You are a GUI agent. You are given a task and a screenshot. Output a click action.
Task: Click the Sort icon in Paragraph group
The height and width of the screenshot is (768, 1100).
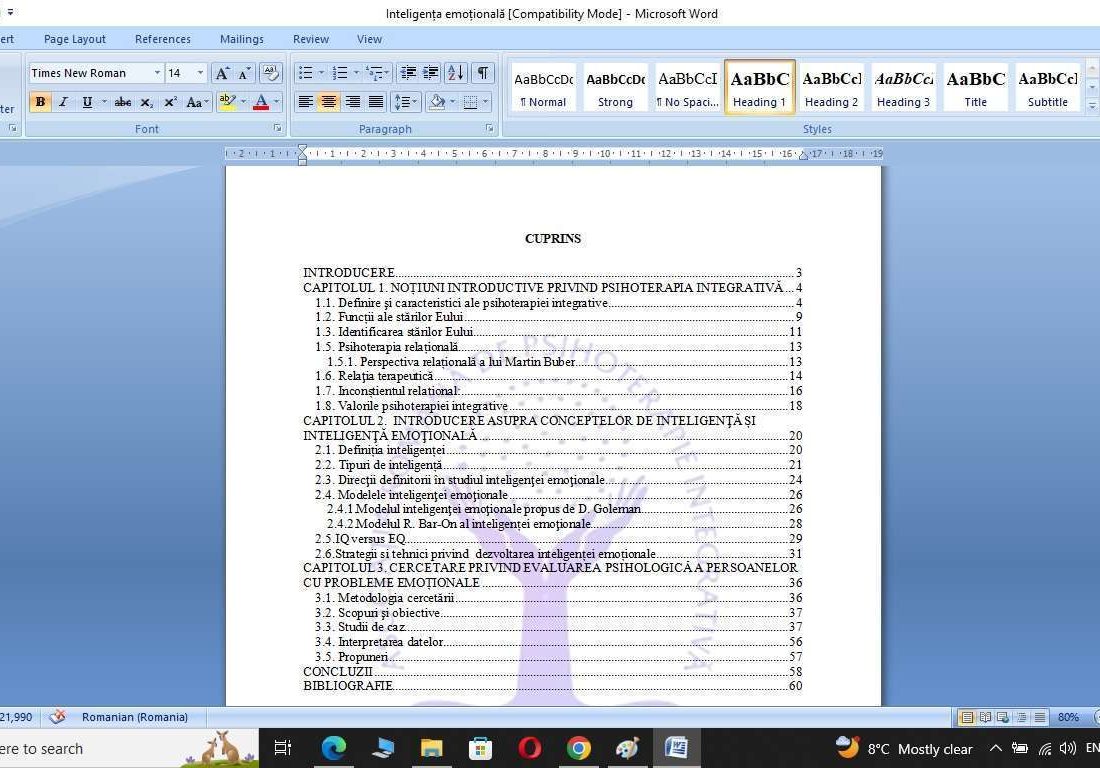(x=455, y=73)
